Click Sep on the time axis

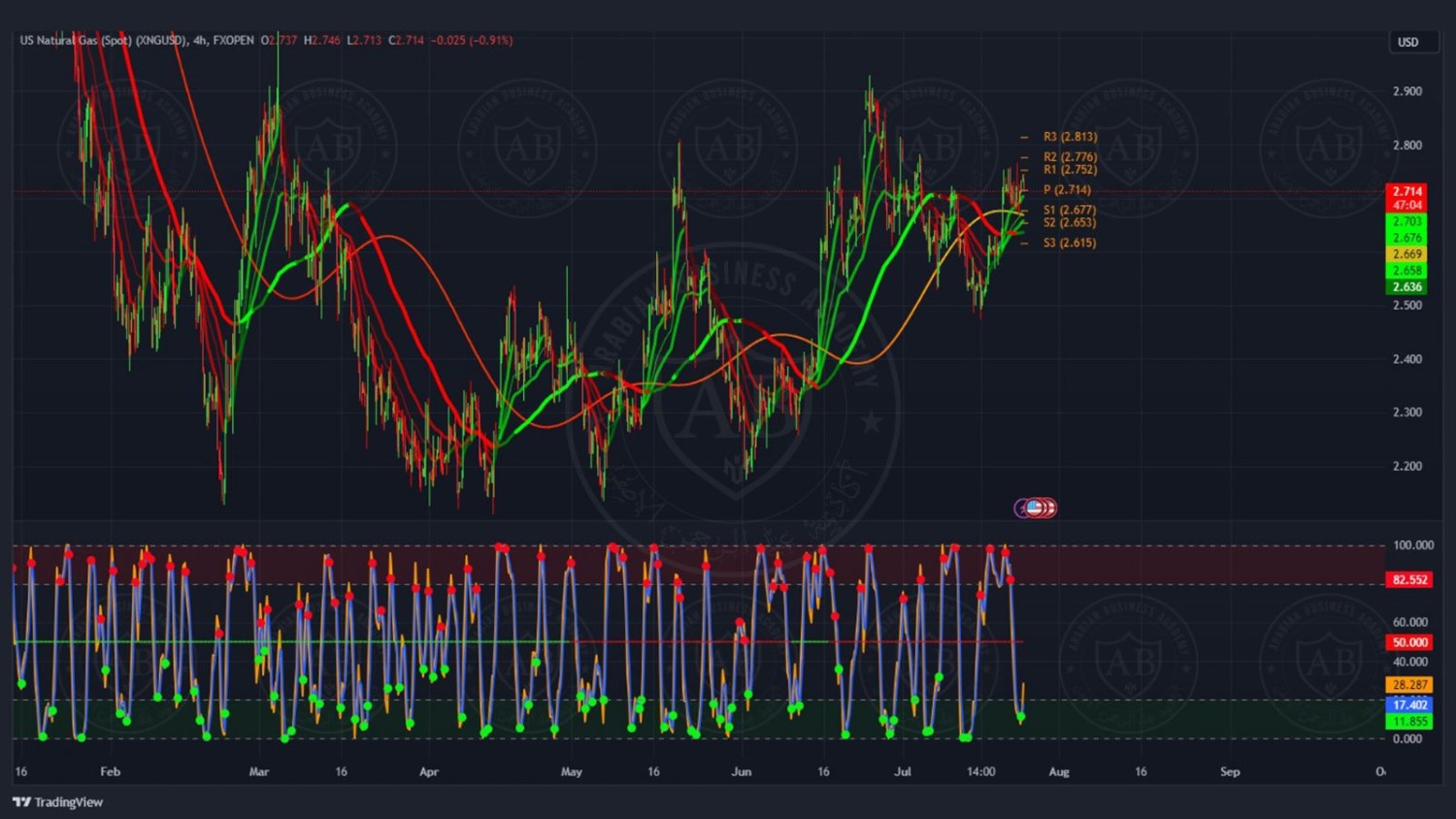[1230, 772]
